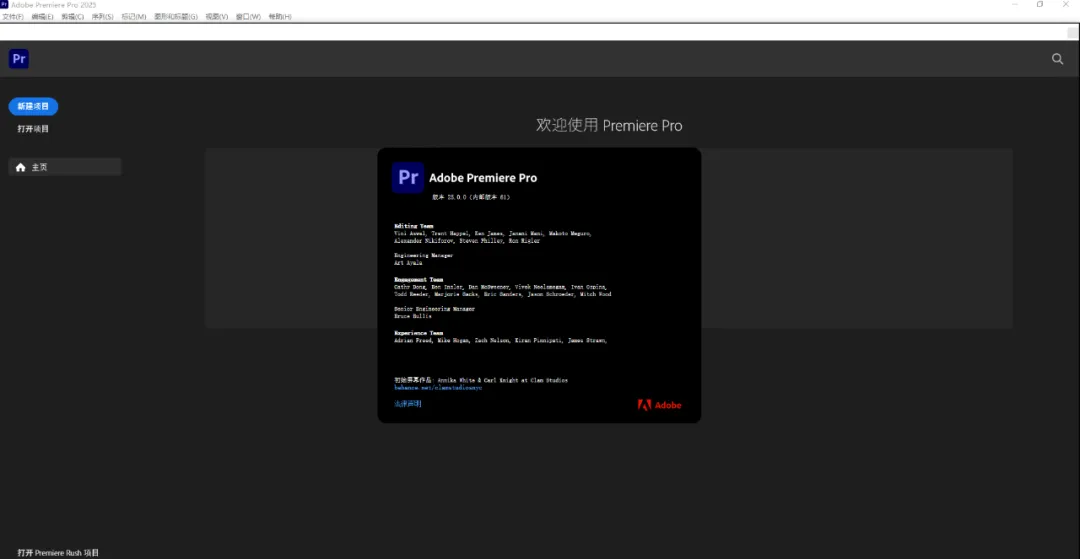Open the 编辑(E) menu
Viewport: 1080px width, 559px height.
42,17
